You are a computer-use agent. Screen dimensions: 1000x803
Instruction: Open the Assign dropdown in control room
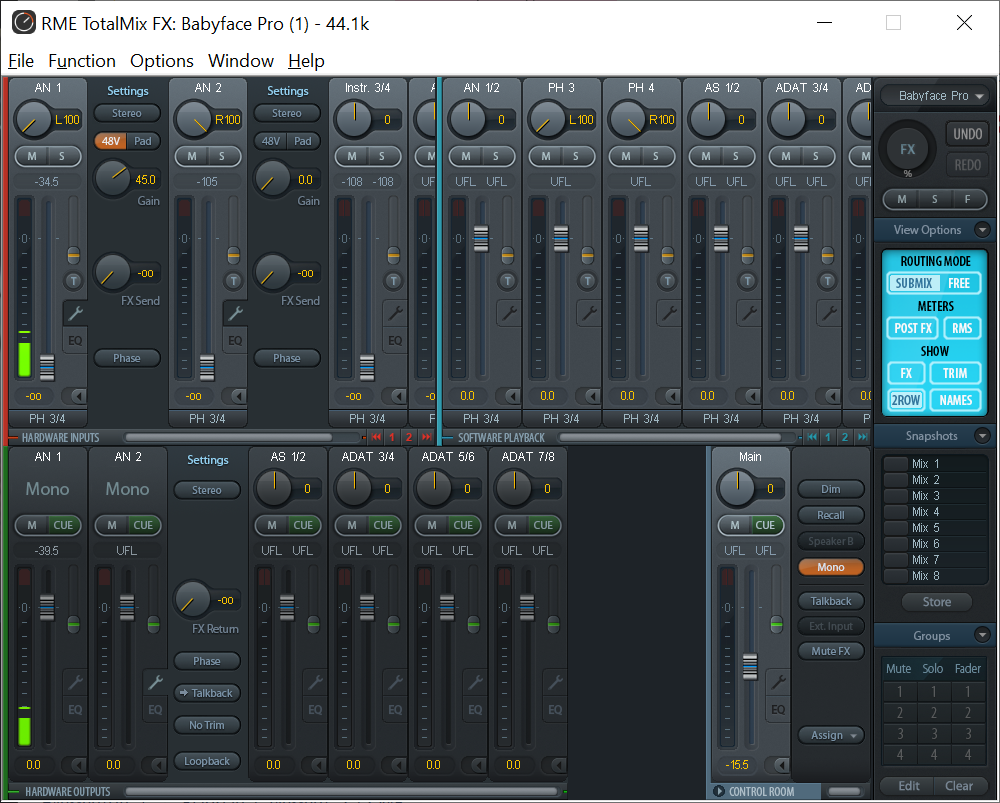click(x=830, y=735)
